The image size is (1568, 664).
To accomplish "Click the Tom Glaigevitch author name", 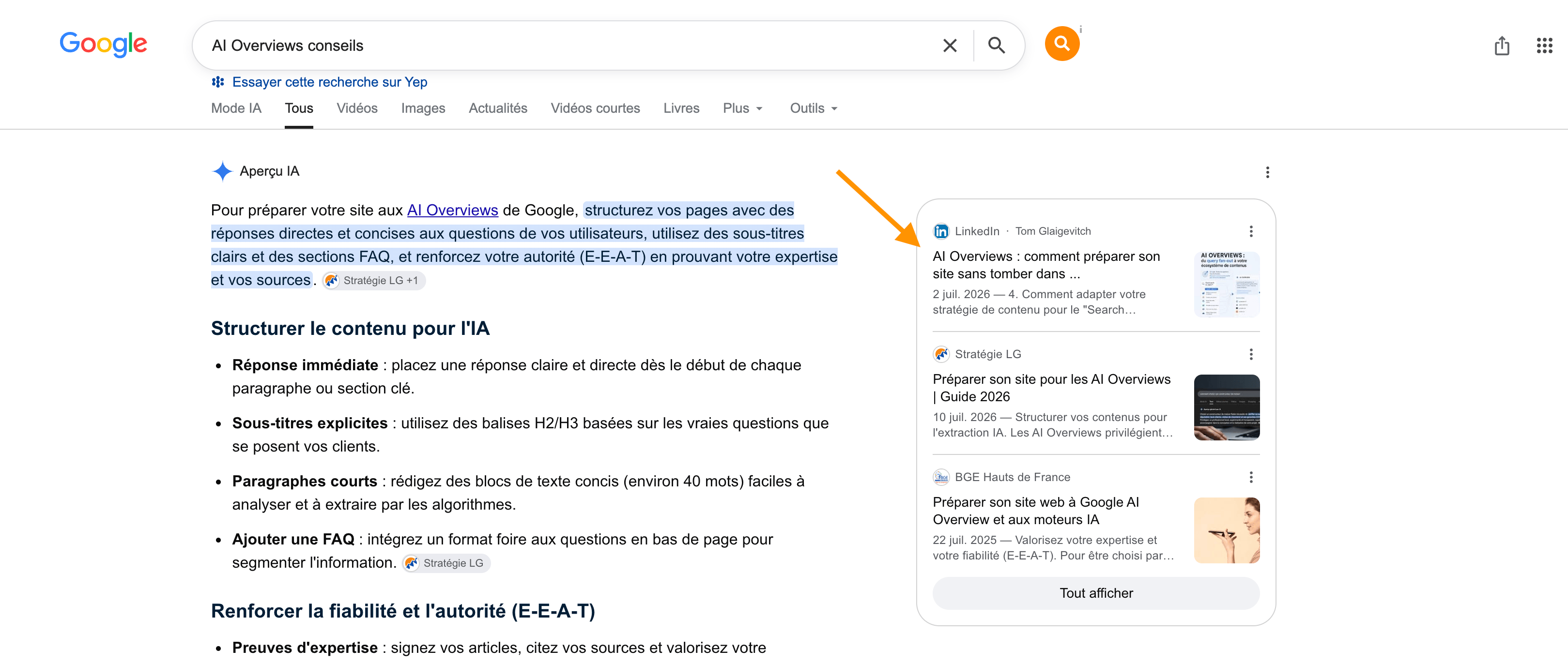I will pos(1052,231).
